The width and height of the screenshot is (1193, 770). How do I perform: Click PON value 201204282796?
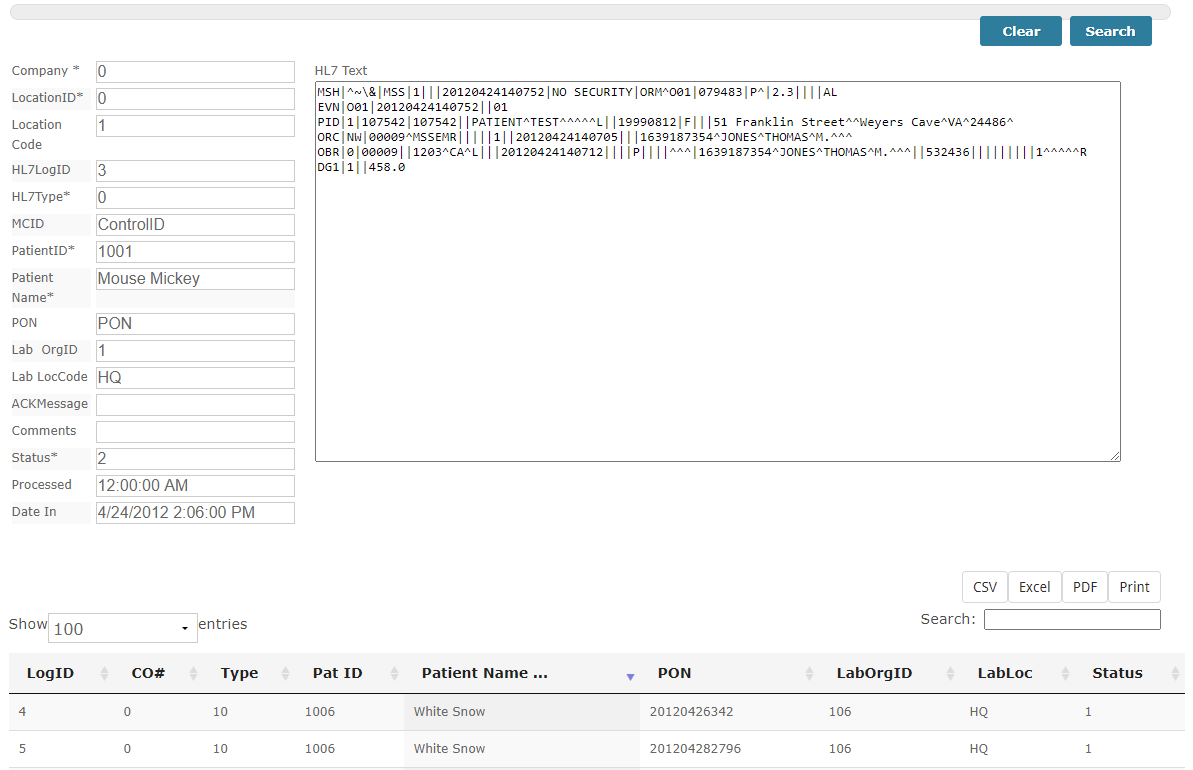[x=695, y=749]
